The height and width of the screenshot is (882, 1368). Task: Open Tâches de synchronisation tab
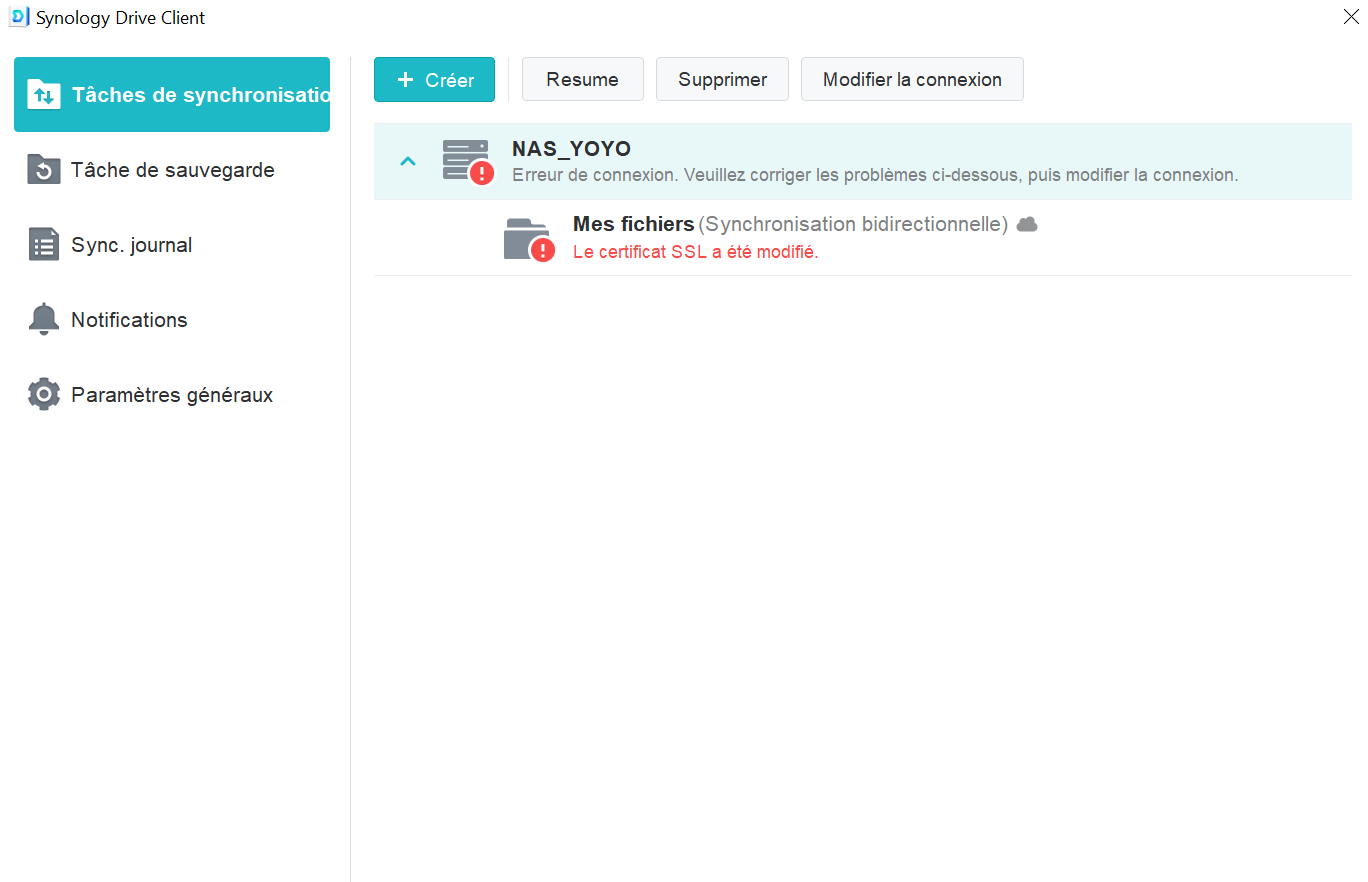point(172,95)
